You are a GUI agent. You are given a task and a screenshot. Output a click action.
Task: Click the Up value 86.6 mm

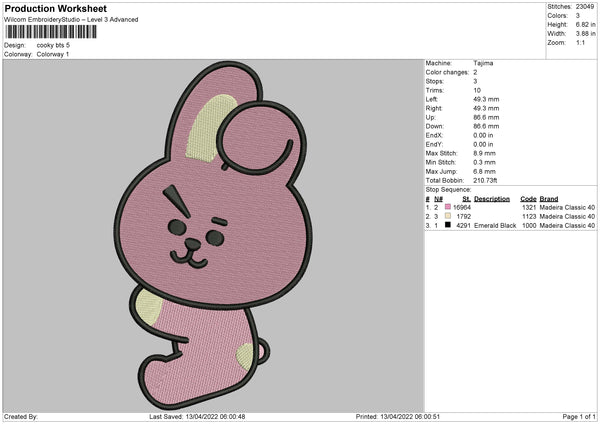486,117
